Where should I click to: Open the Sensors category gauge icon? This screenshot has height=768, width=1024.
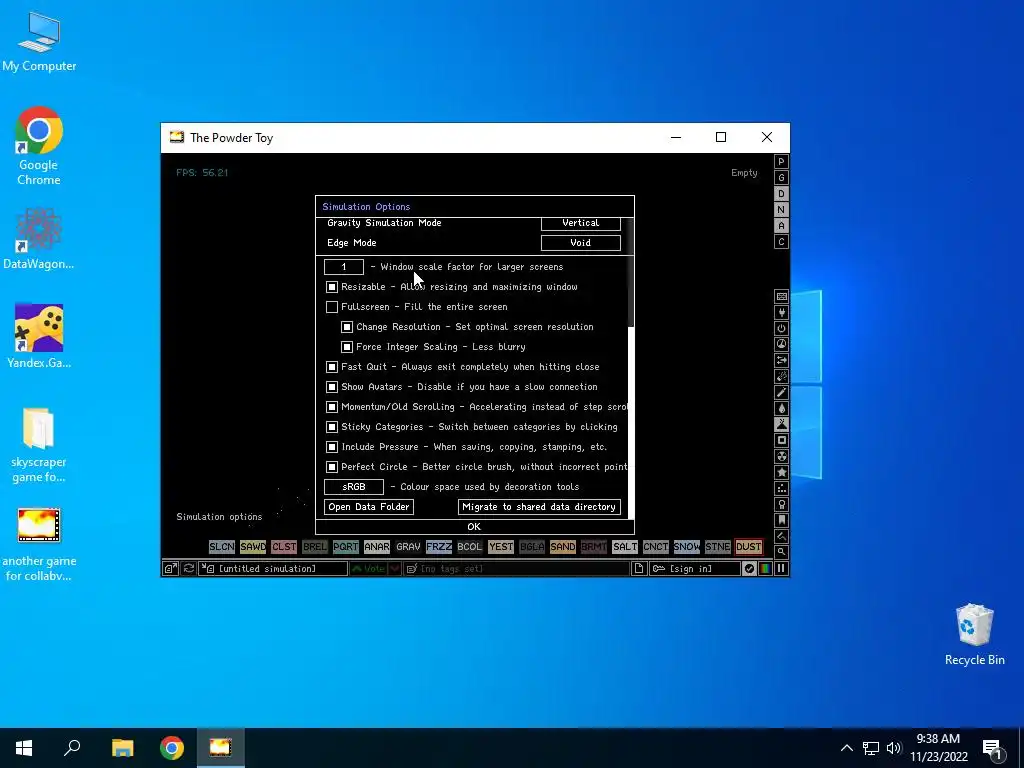[x=781, y=344]
